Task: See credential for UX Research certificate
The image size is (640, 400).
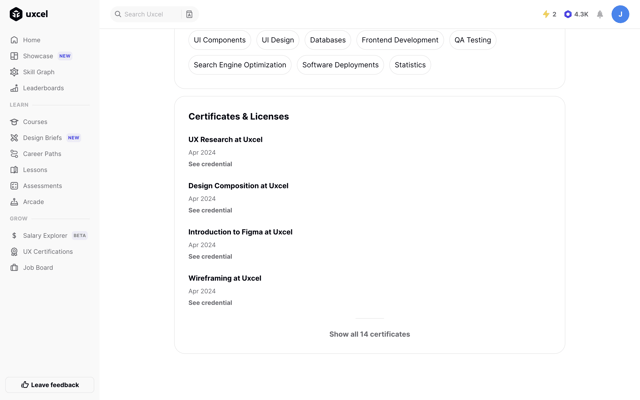Action: click(210, 164)
